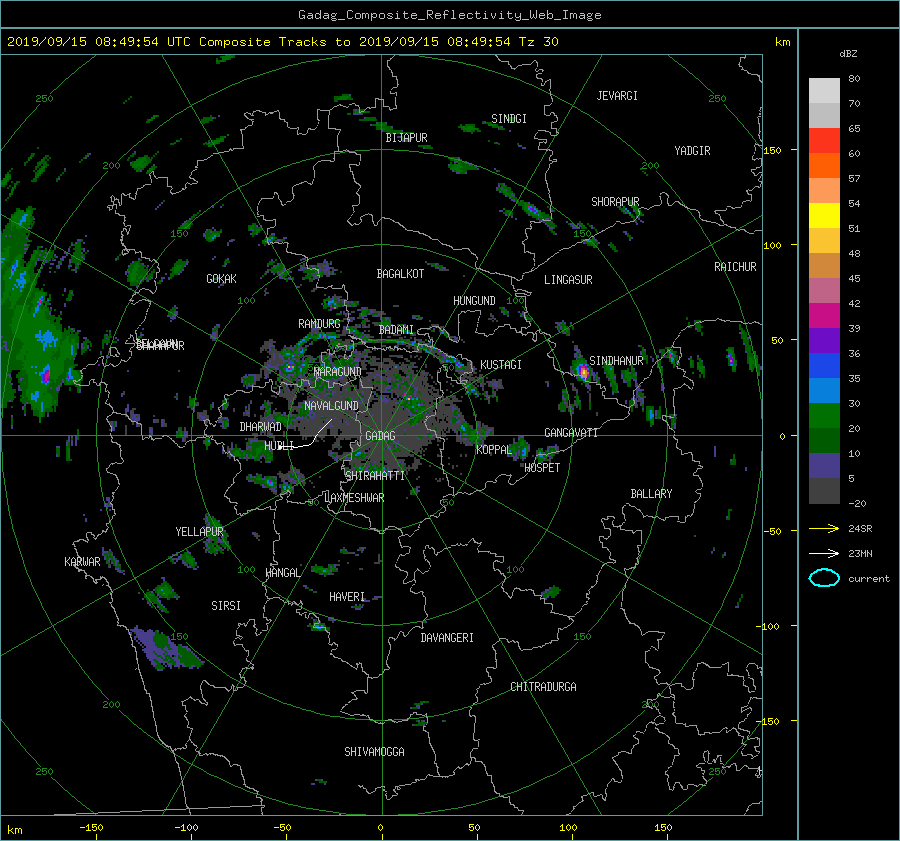Click the BADAMI city label
This screenshot has height=841, width=900.
[396, 330]
